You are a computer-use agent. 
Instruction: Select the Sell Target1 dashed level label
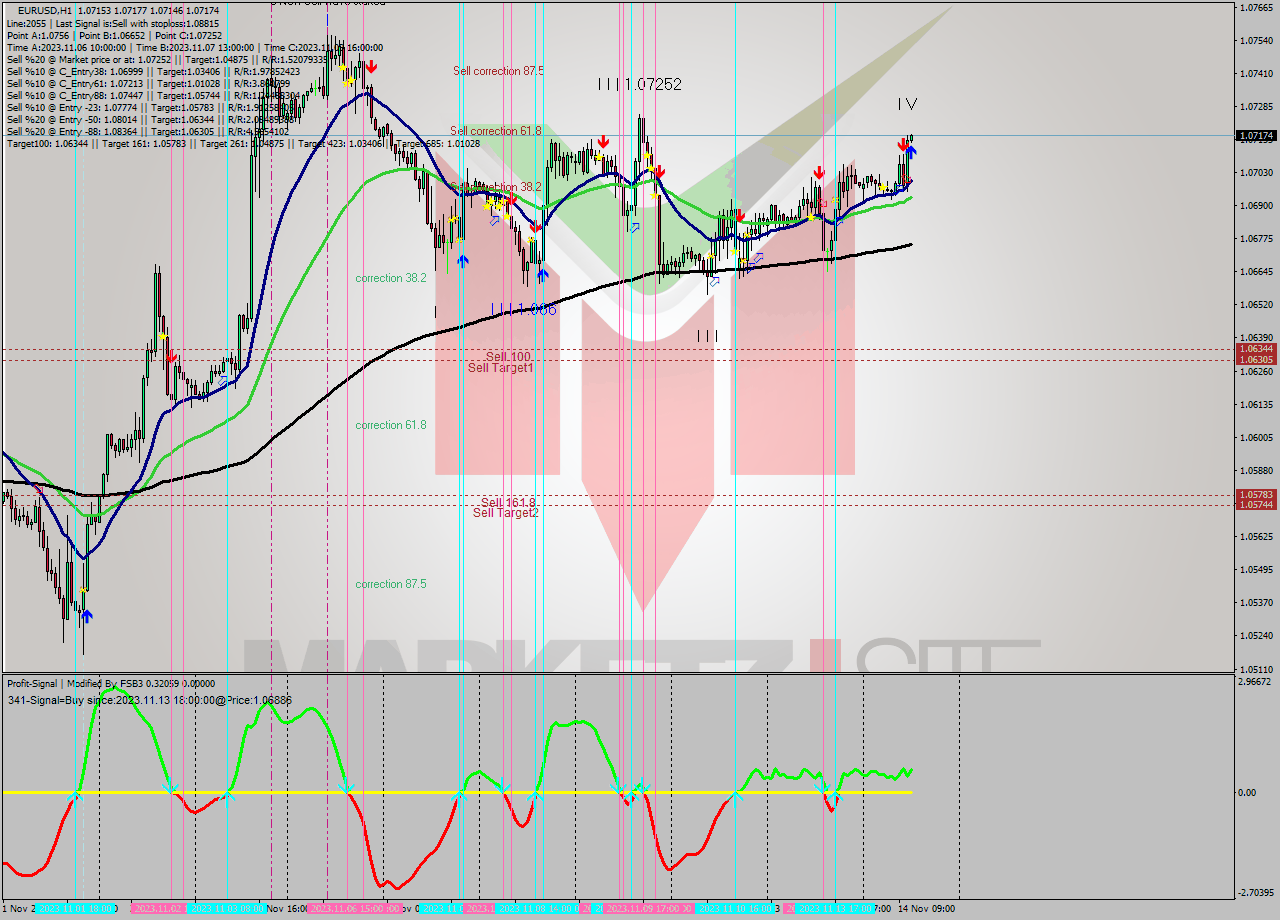pyautogui.click(x=499, y=369)
